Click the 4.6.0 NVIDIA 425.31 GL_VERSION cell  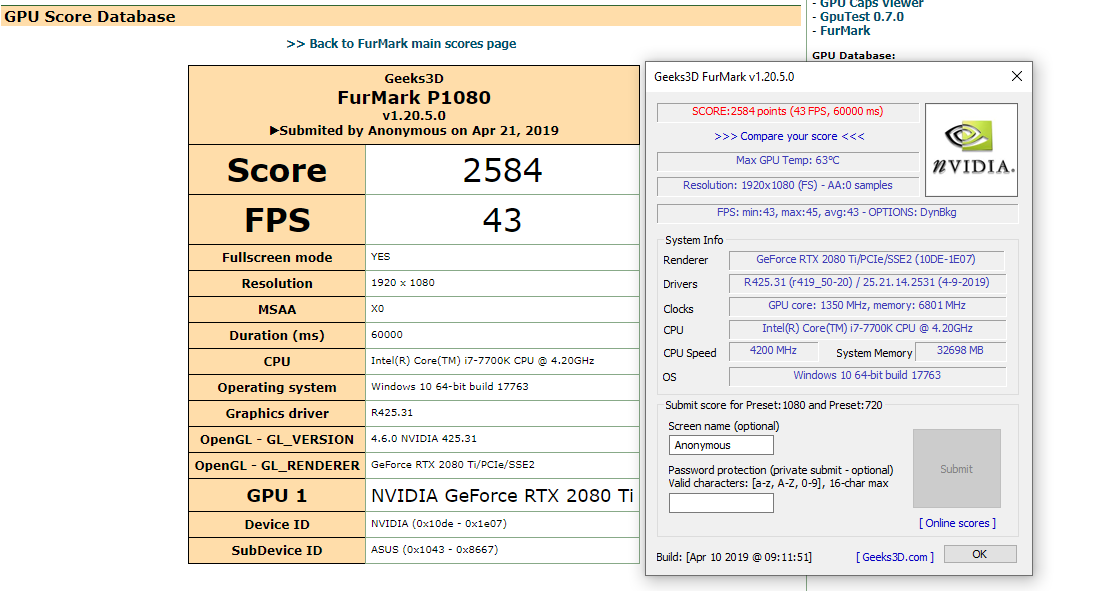click(x=502, y=439)
